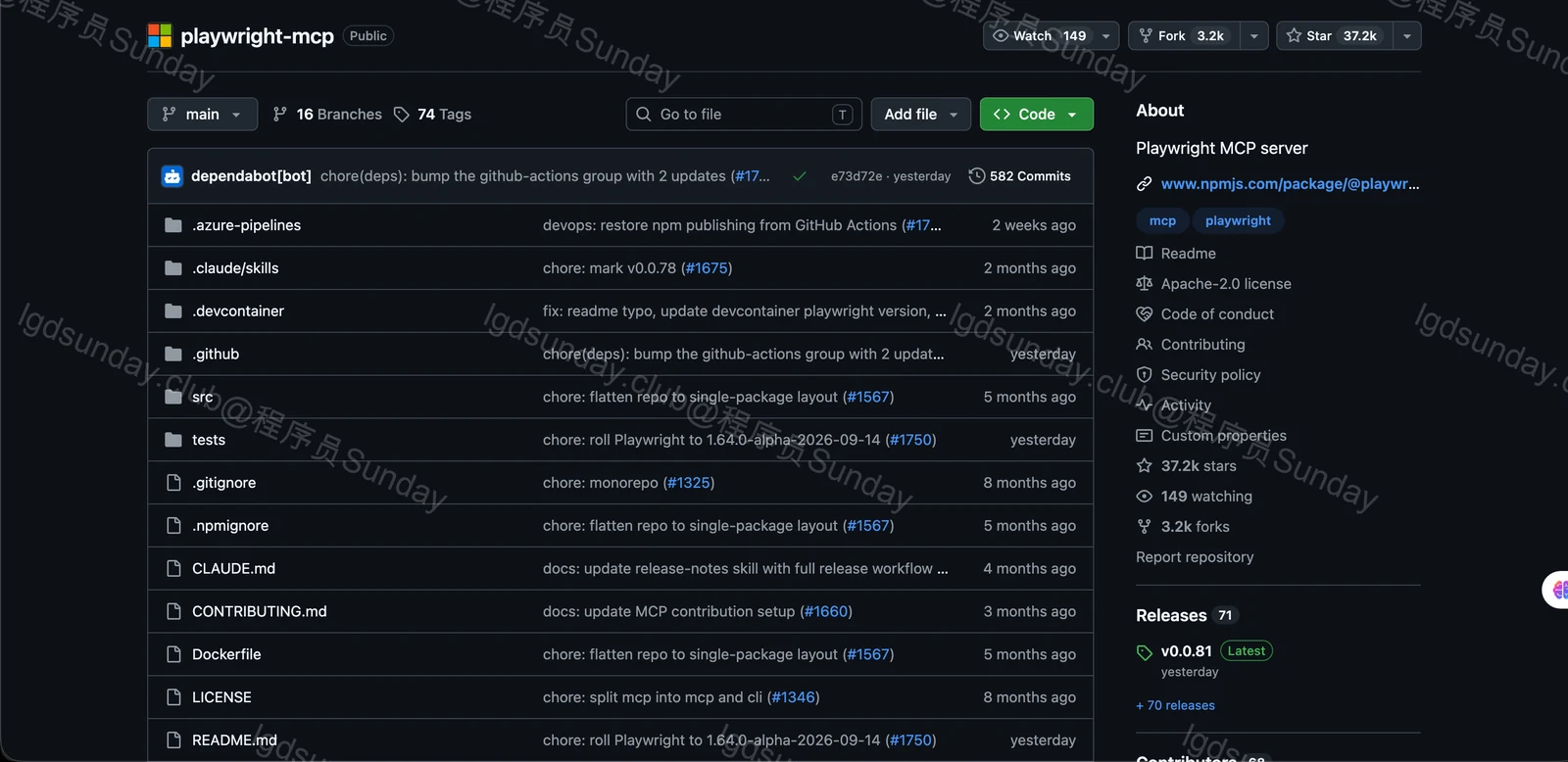Click the link icon beside npmjs URL
Screen dimensions: 1568x762
(x=1144, y=184)
